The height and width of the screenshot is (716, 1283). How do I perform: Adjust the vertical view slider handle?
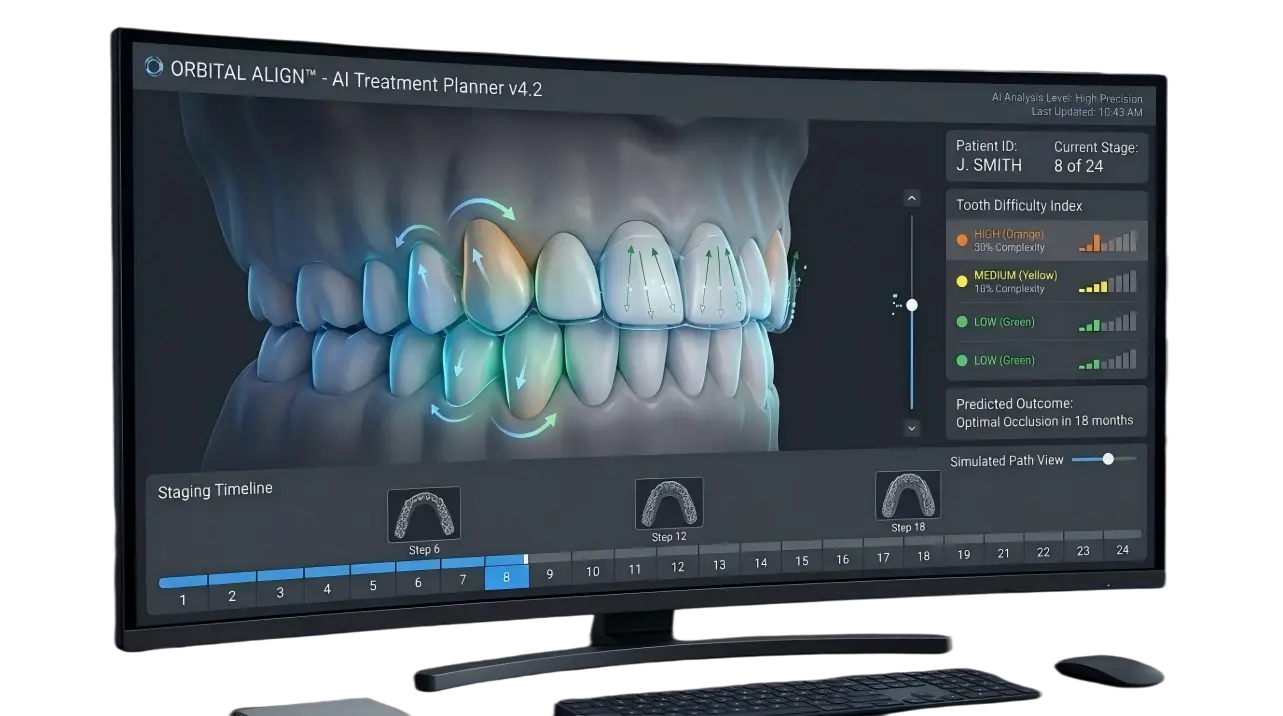click(x=911, y=305)
